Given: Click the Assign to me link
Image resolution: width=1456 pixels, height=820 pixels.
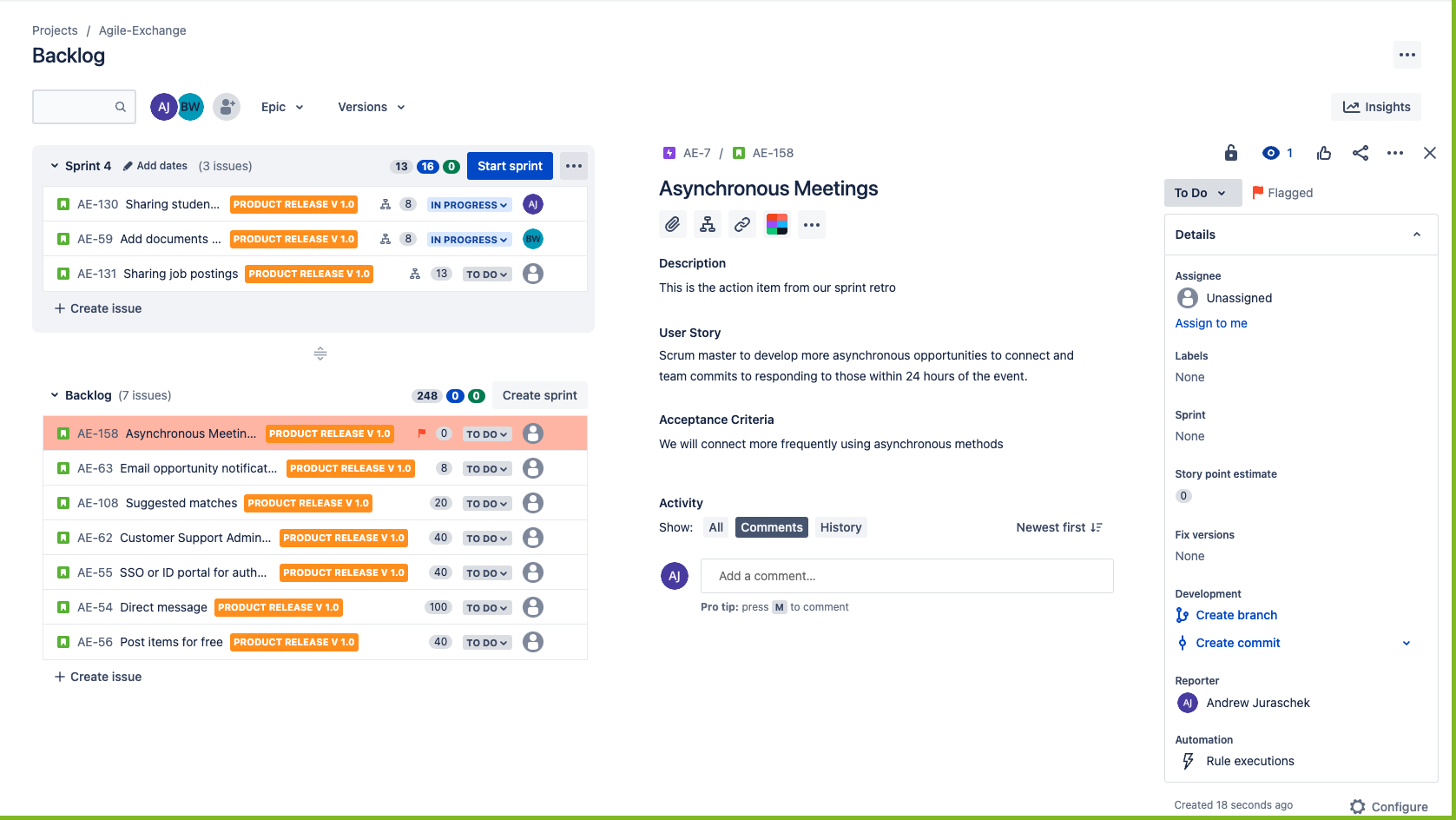Looking at the screenshot, I should 1210,322.
